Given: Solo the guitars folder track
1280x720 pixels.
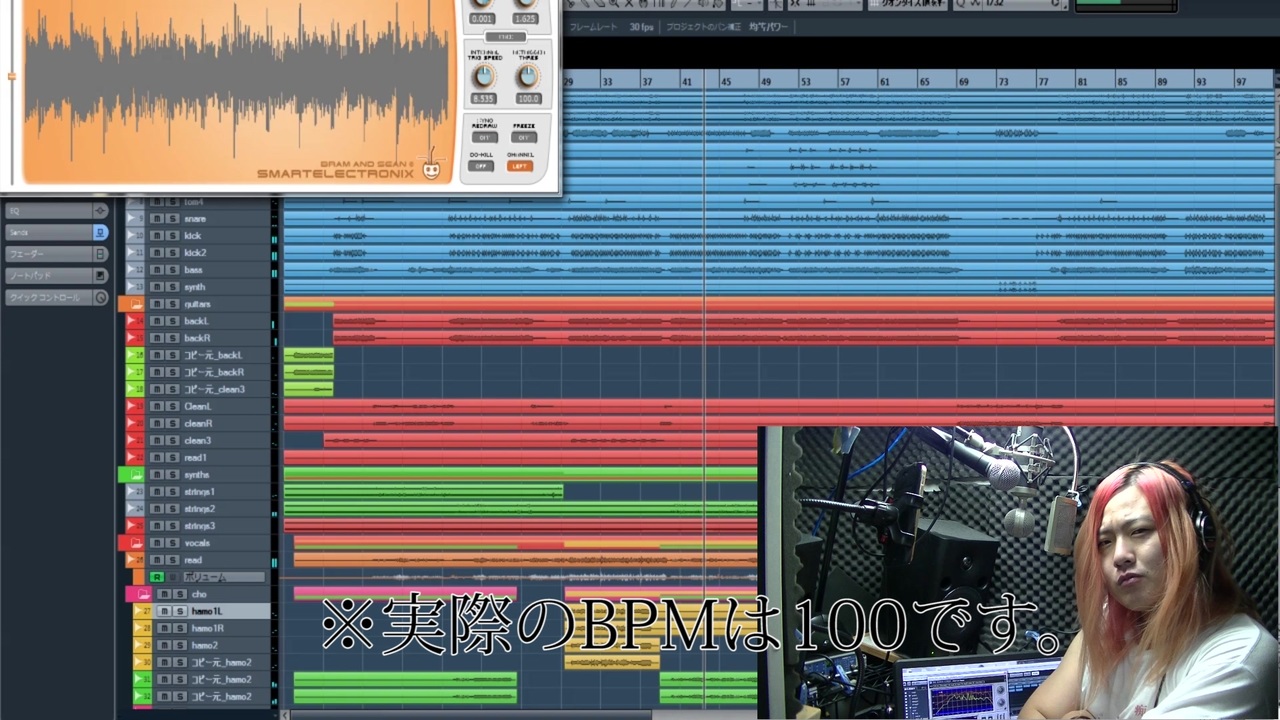Looking at the screenshot, I should (172, 304).
